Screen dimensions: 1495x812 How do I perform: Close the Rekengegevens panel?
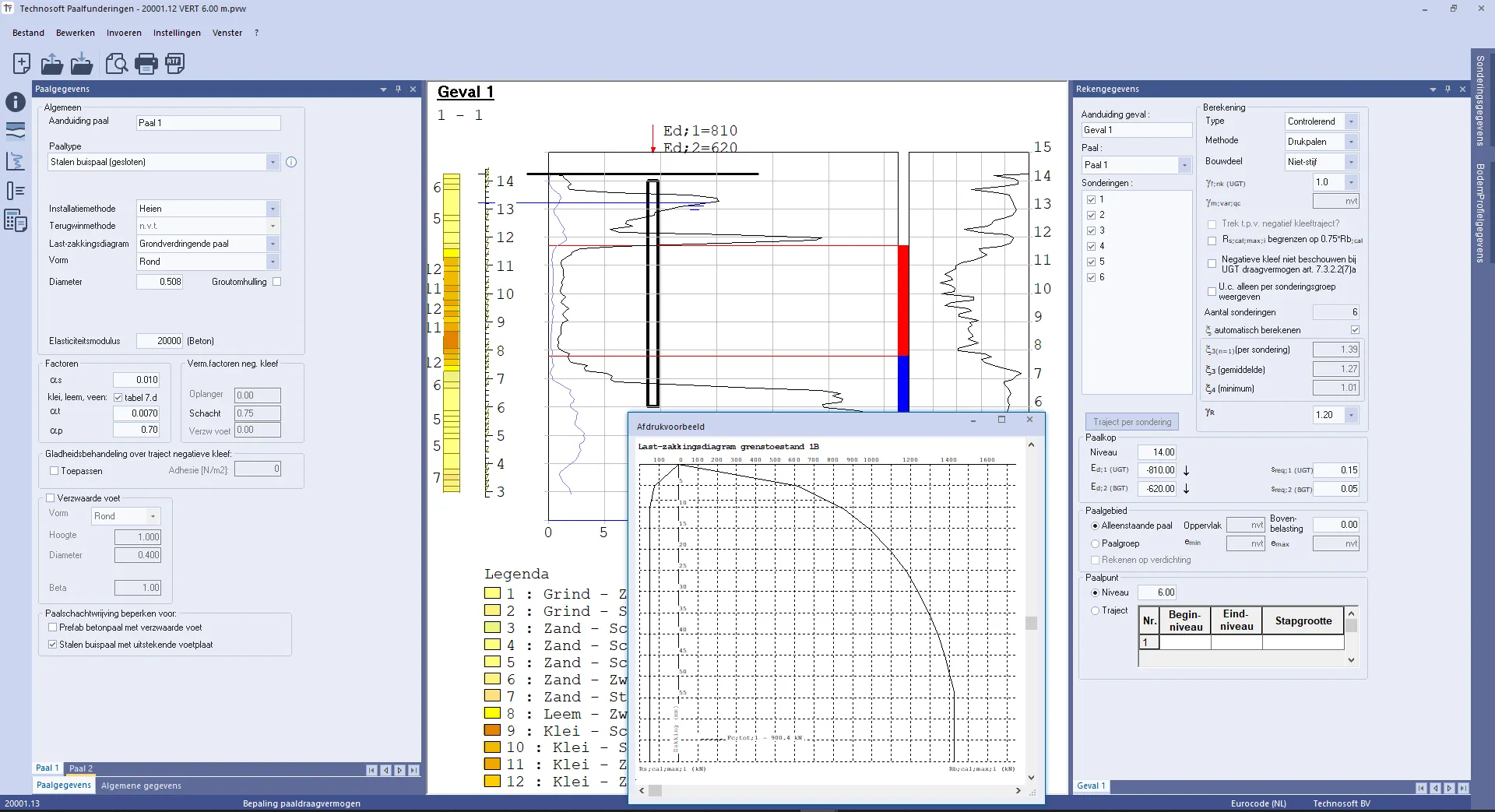point(1462,89)
